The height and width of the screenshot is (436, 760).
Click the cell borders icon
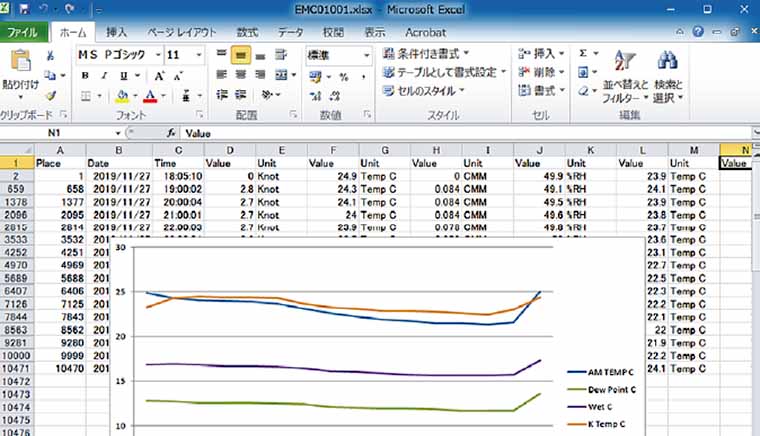point(85,96)
